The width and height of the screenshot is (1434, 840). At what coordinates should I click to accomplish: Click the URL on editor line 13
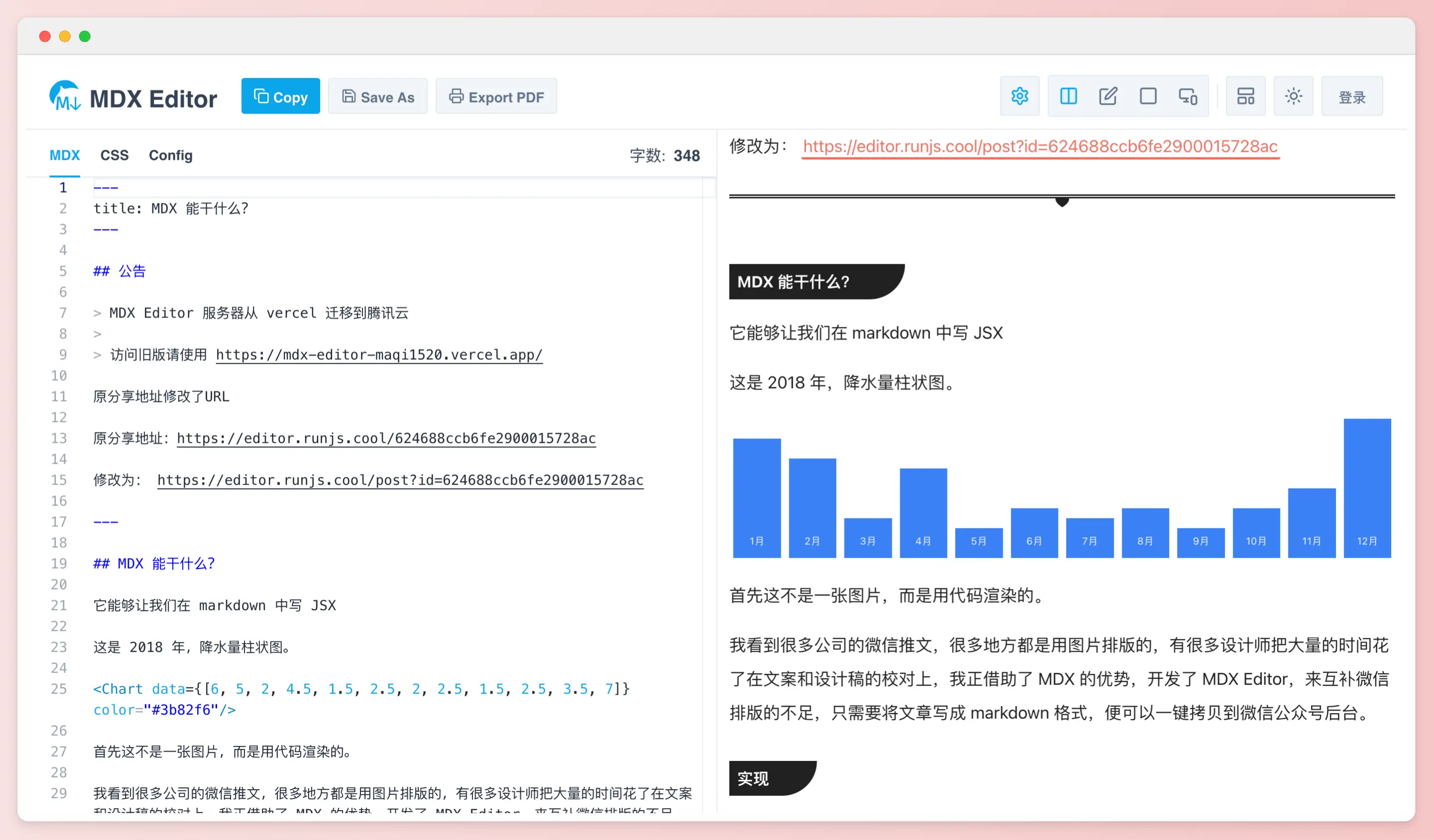tap(386, 438)
